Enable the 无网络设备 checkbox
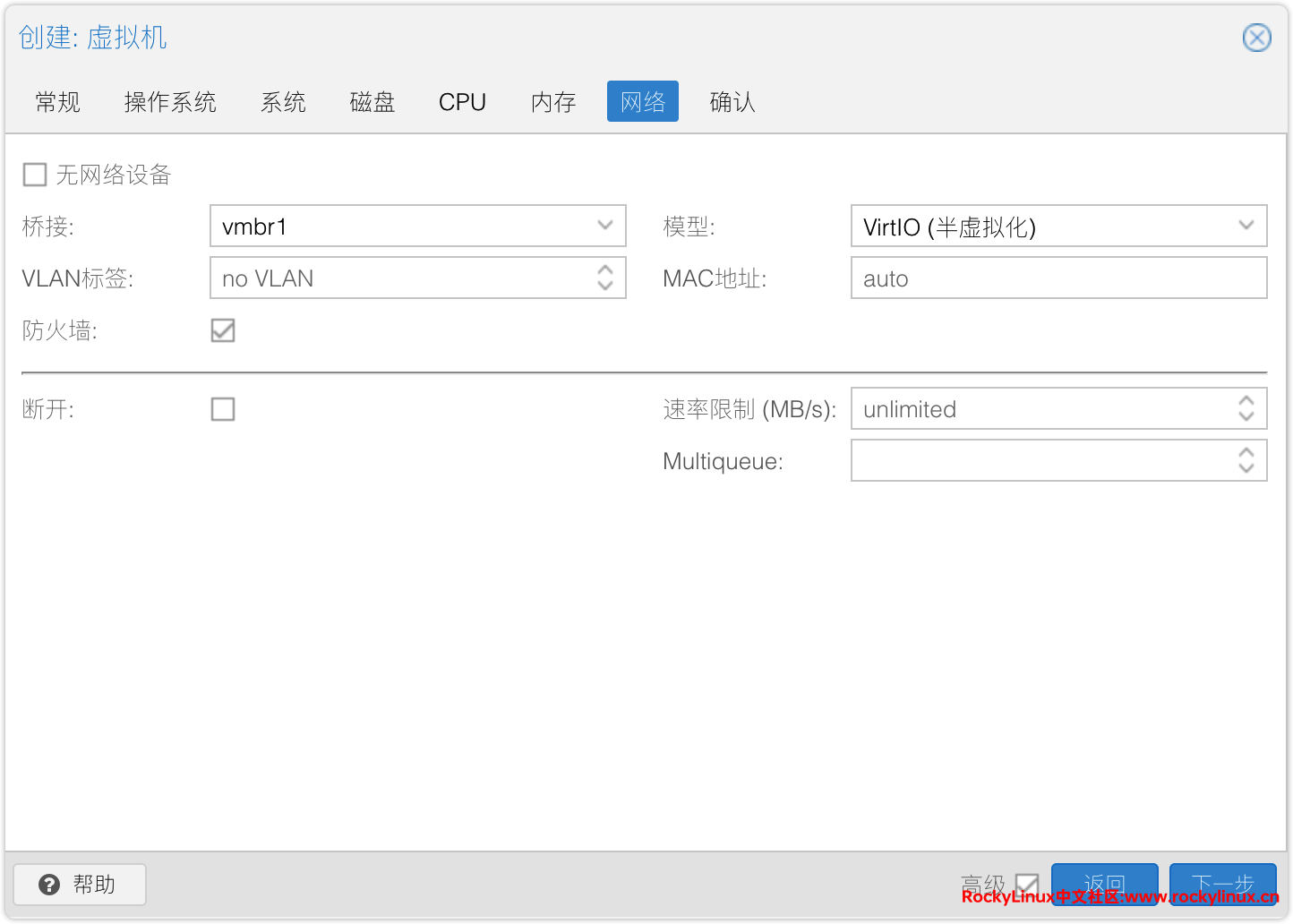The height and width of the screenshot is (924, 1293). (35, 175)
